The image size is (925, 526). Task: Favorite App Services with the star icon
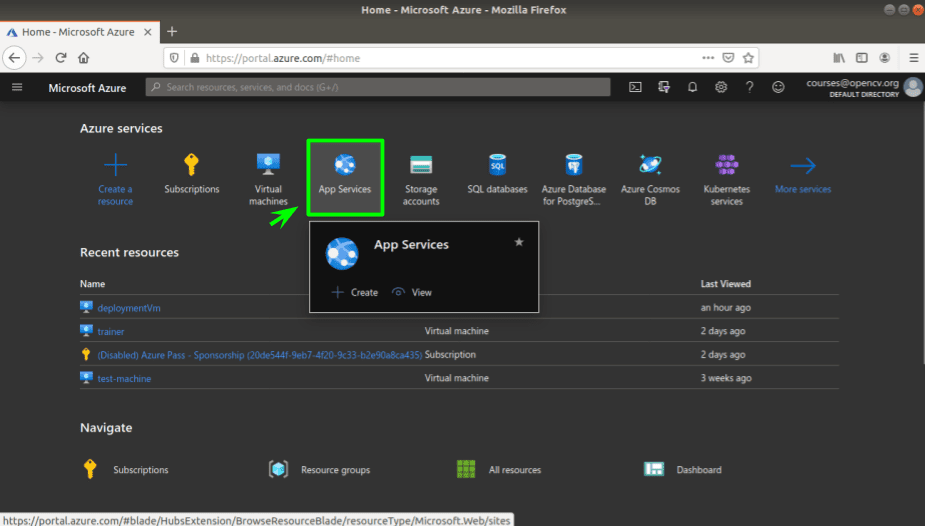(x=519, y=242)
